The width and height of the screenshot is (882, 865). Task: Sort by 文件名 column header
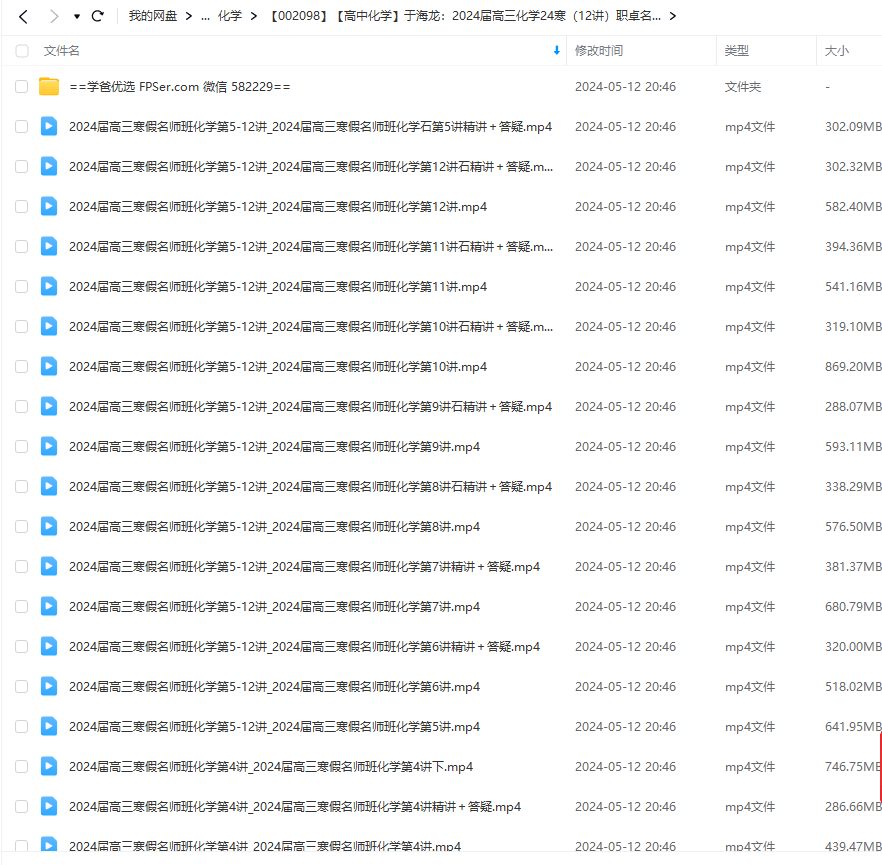click(62, 51)
